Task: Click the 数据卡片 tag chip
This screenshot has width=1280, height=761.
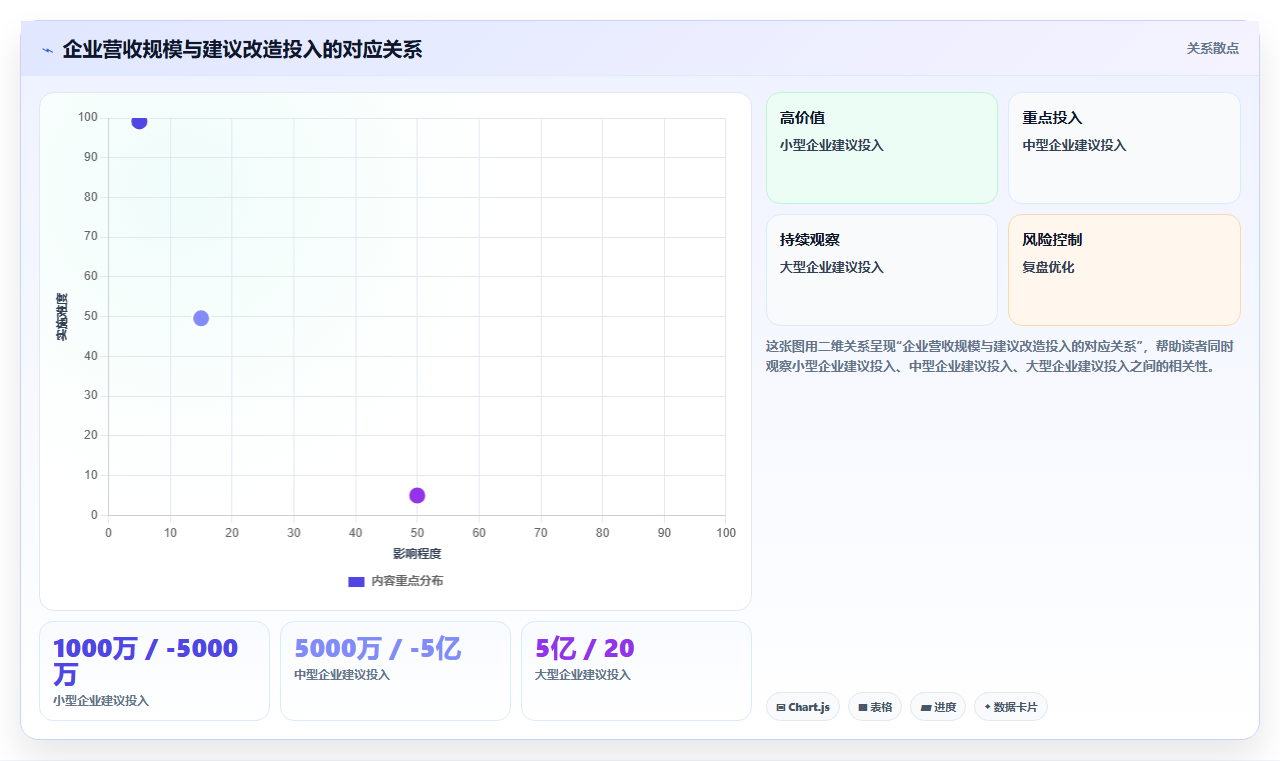Action: [x=1011, y=707]
